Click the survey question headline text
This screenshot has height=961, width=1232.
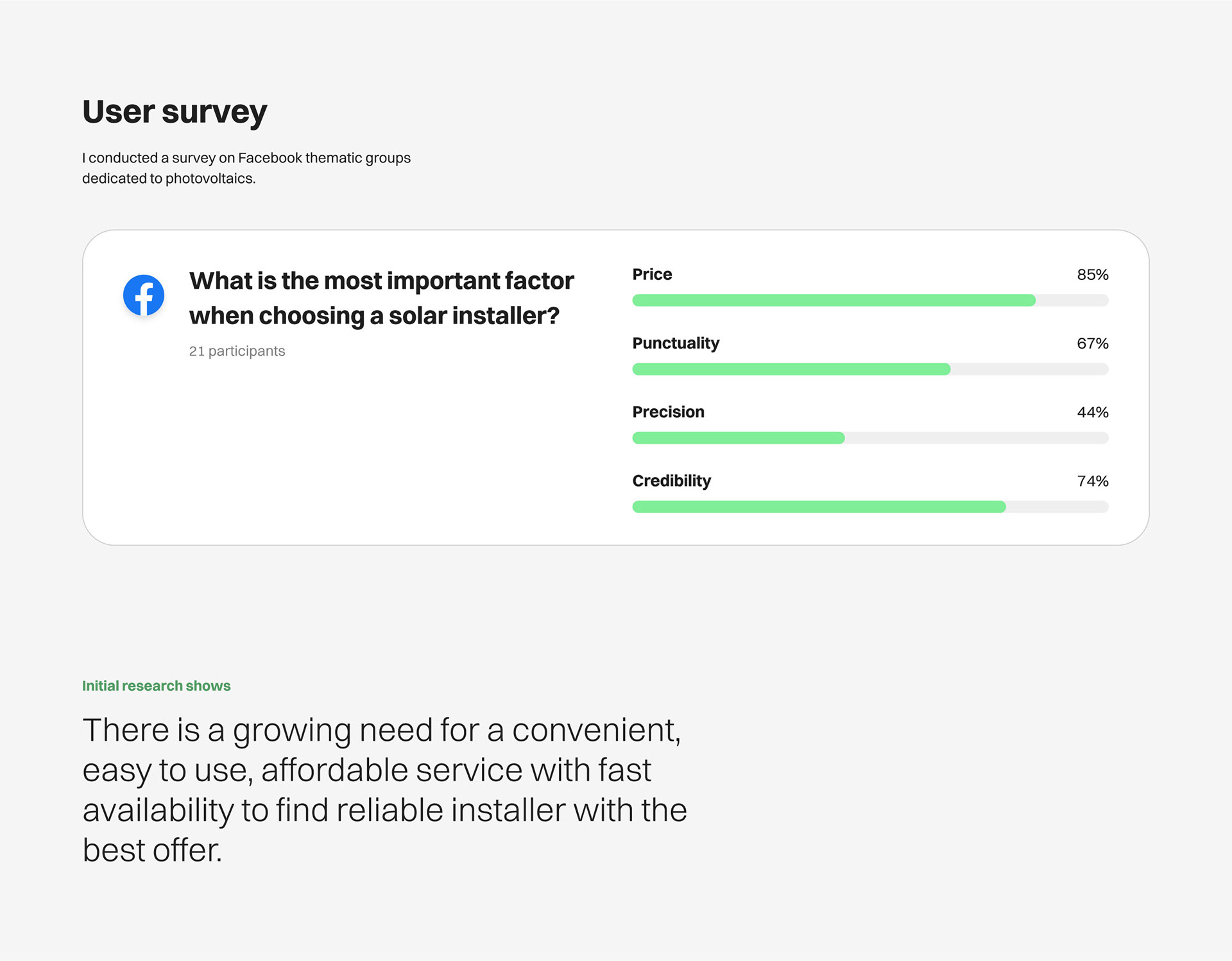tap(381, 299)
